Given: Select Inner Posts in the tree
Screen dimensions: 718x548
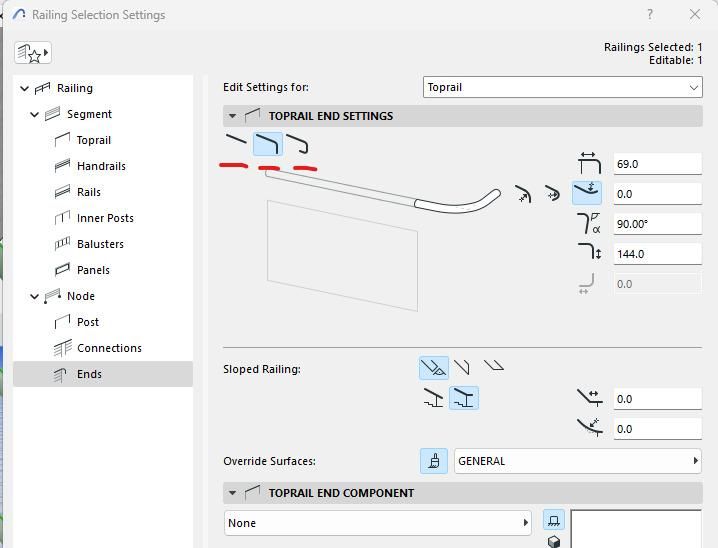Looking at the screenshot, I should click(x=105, y=218).
